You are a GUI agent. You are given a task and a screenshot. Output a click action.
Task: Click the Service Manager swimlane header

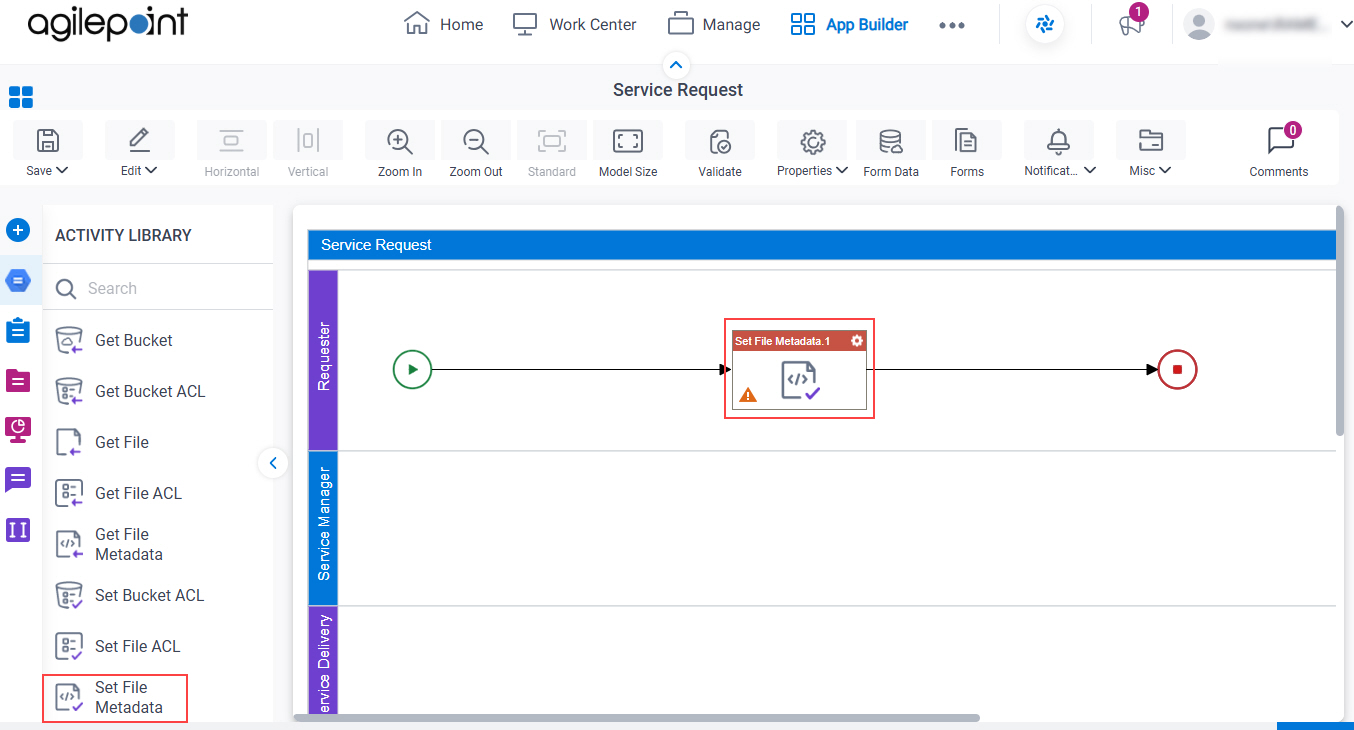[324, 528]
